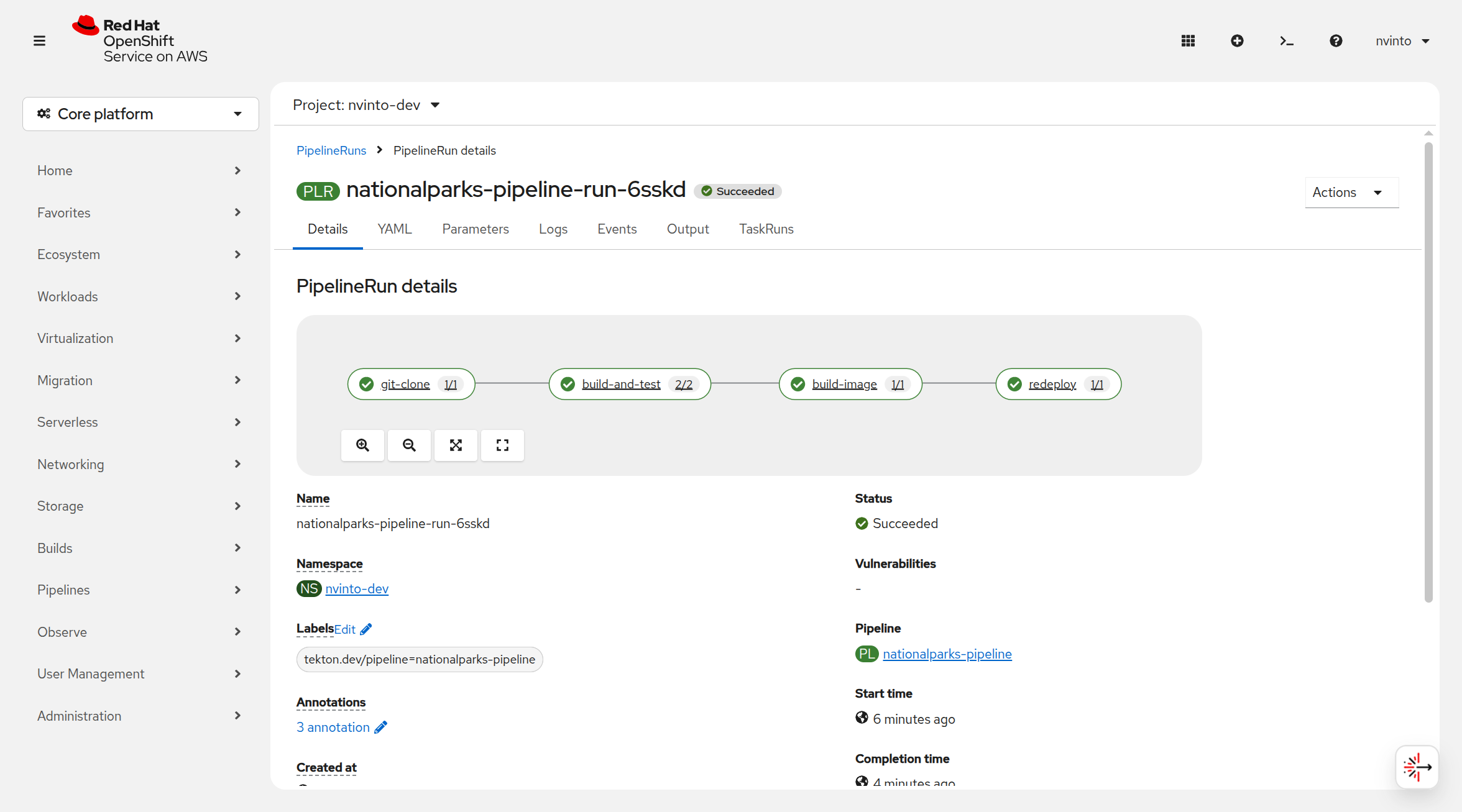Switch to the Output tab

[688, 229]
